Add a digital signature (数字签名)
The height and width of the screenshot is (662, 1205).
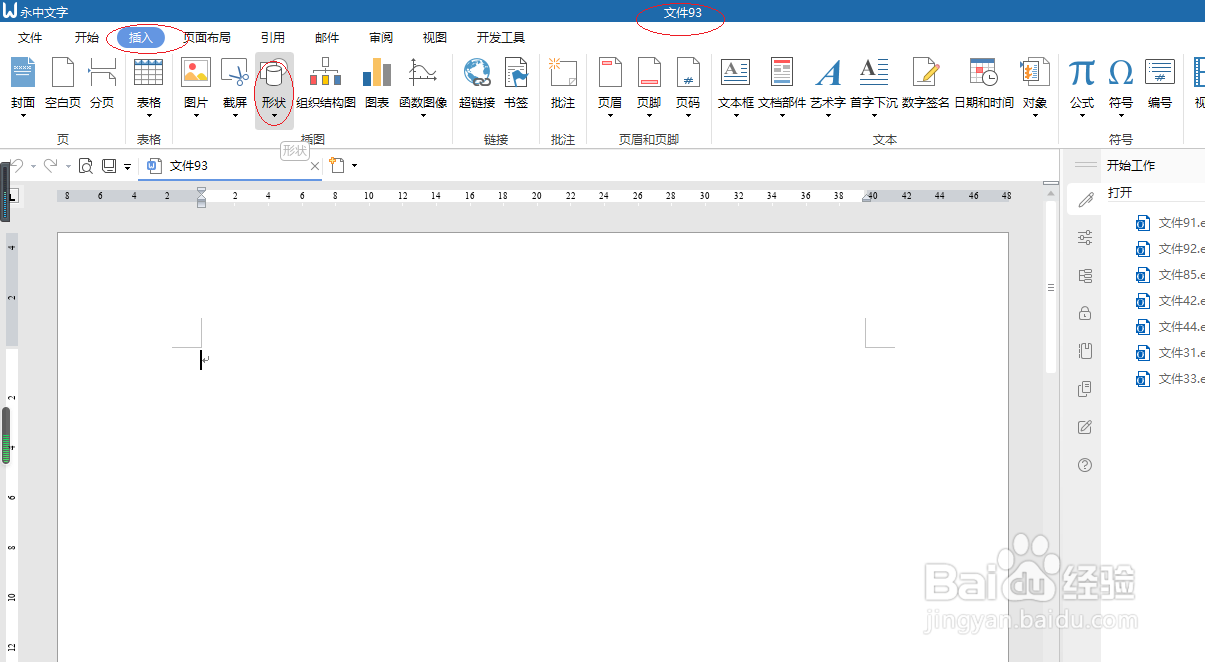point(926,81)
